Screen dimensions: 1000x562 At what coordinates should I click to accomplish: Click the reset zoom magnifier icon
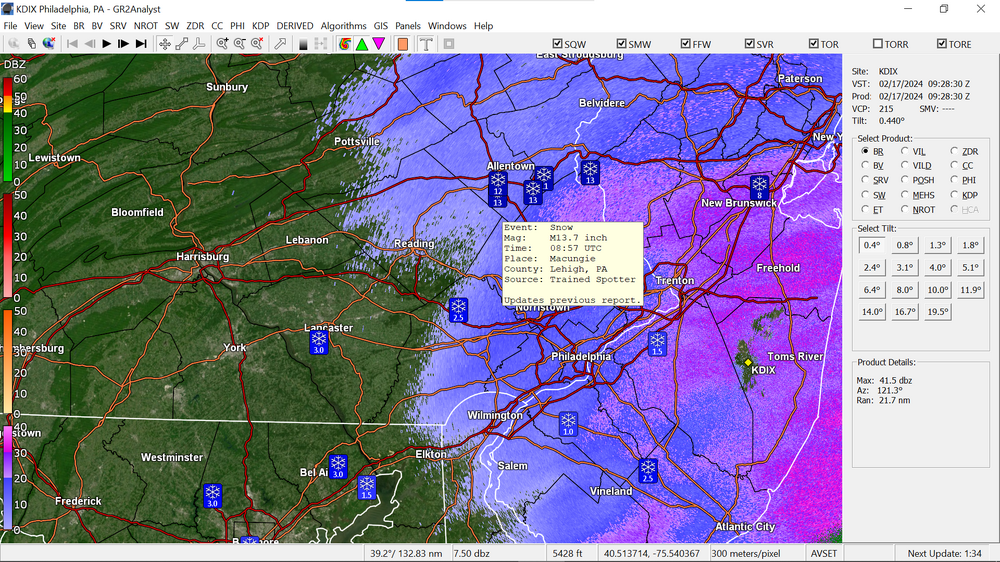pyautogui.click(x=256, y=43)
